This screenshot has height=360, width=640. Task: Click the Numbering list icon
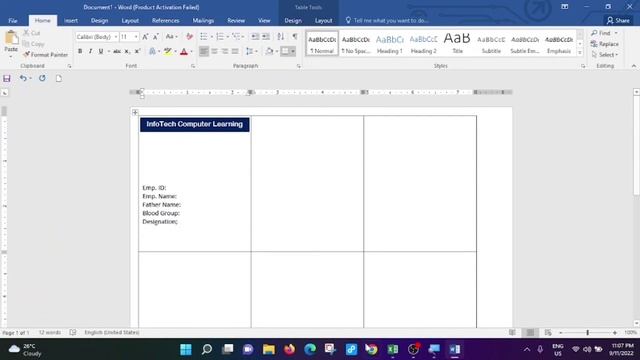(220, 37)
